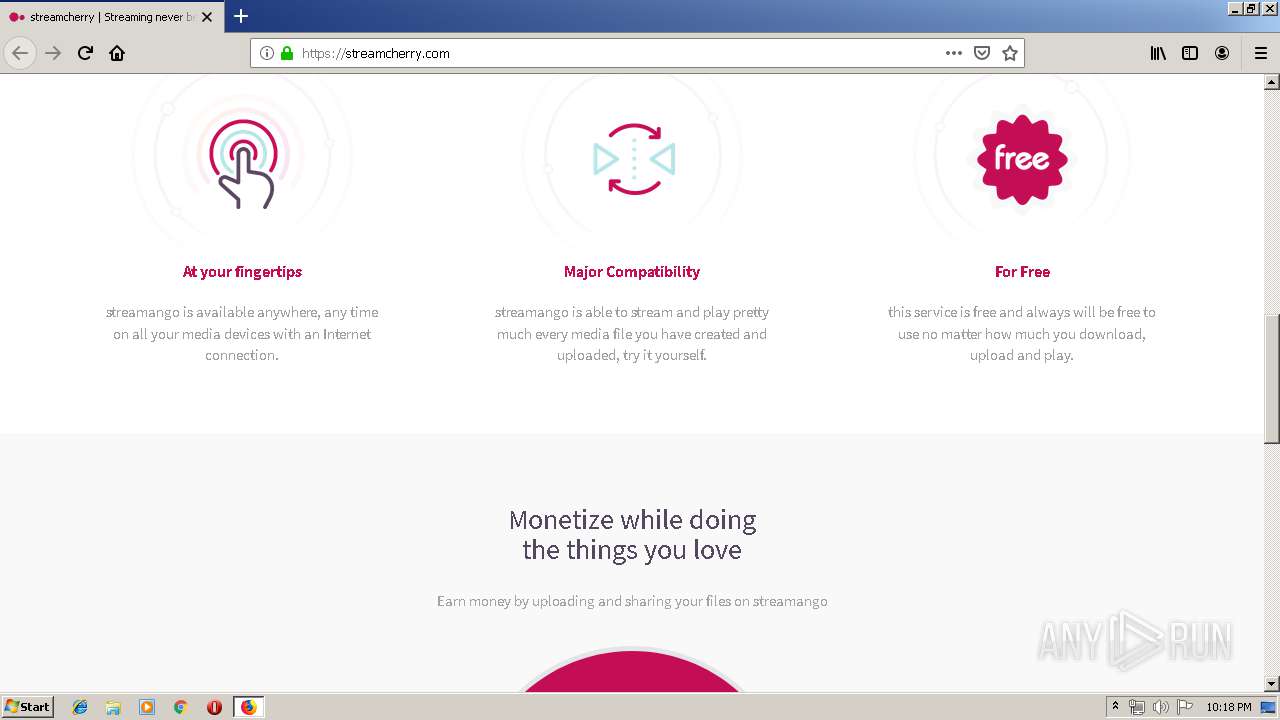
Task: Launch Google Chrome from taskbar
Action: (180, 707)
